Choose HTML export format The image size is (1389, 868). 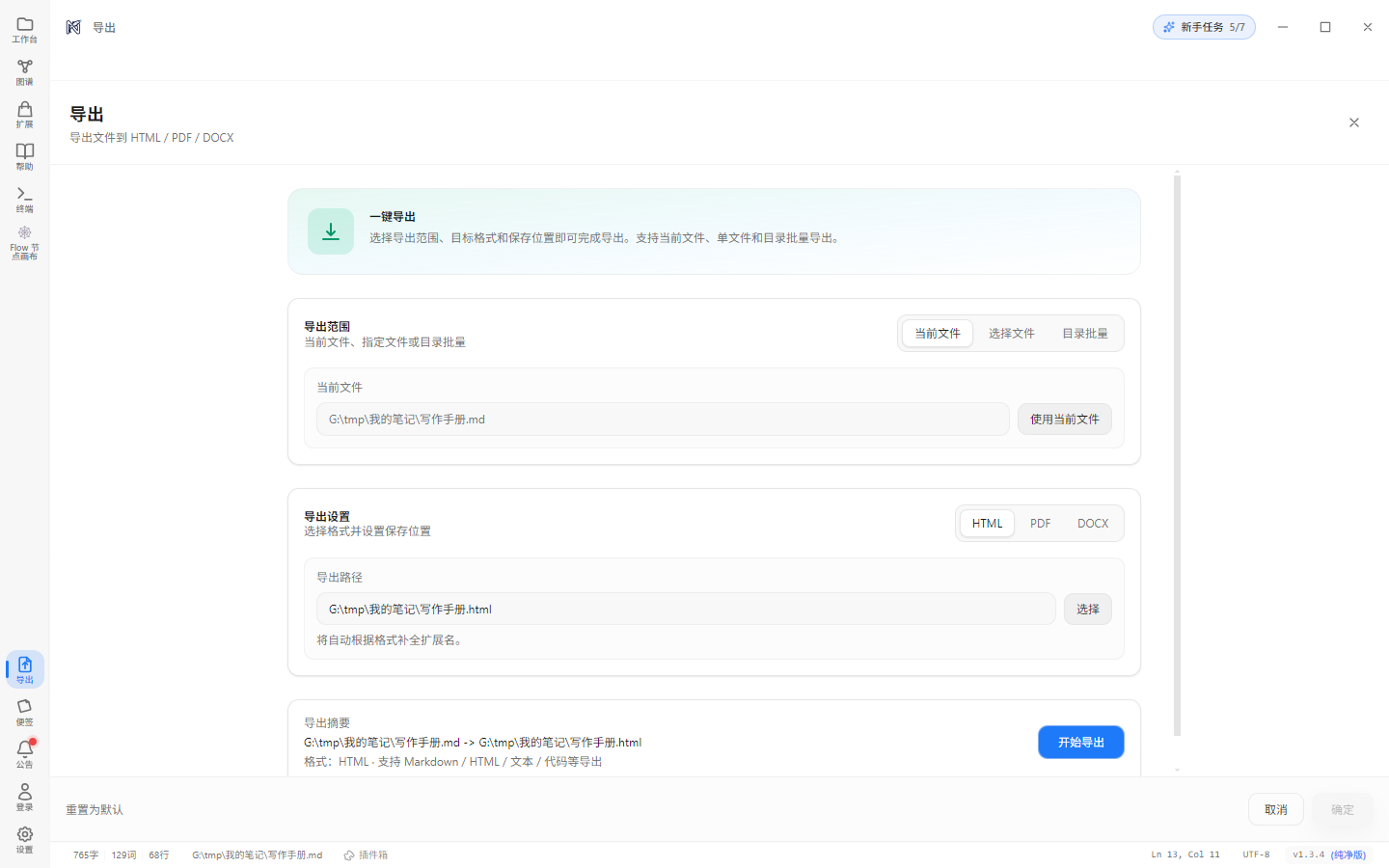(x=988, y=524)
